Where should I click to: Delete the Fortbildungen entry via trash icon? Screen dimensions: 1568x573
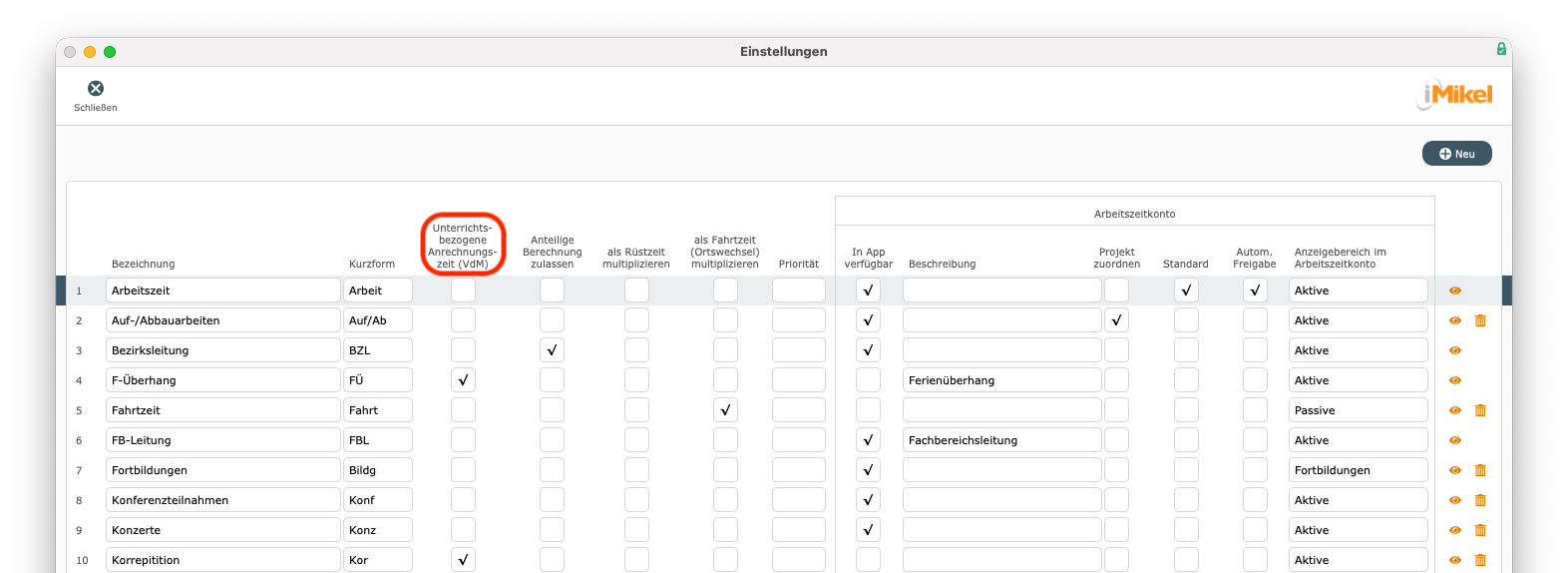point(1480,470)
